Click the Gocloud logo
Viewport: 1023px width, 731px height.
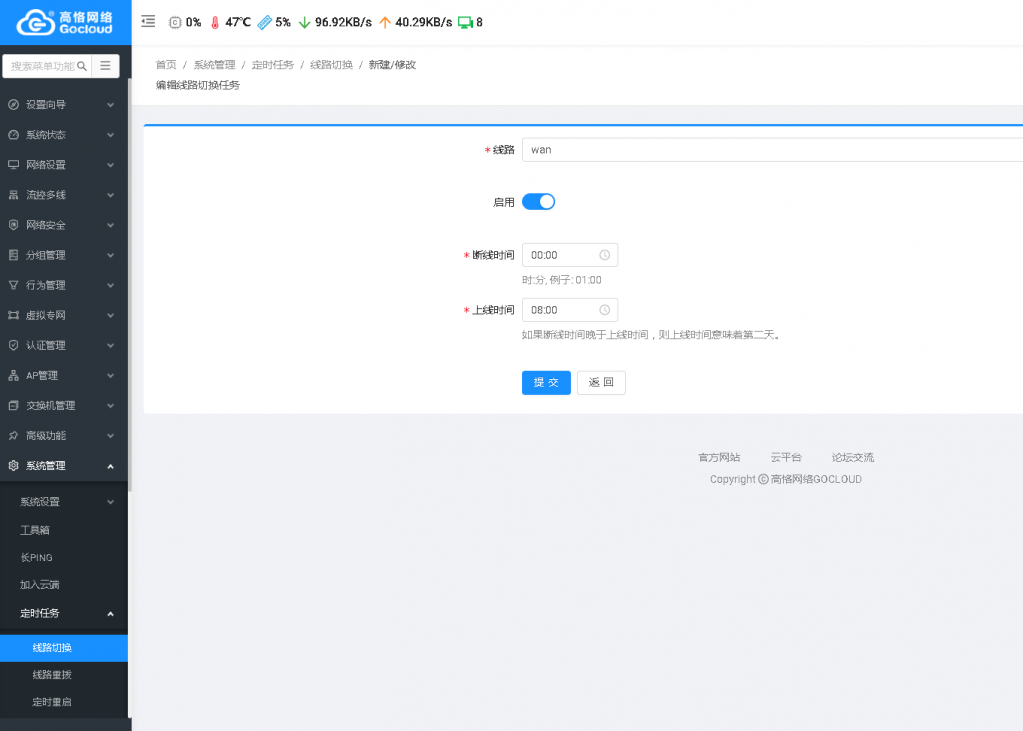coord(65,22)
